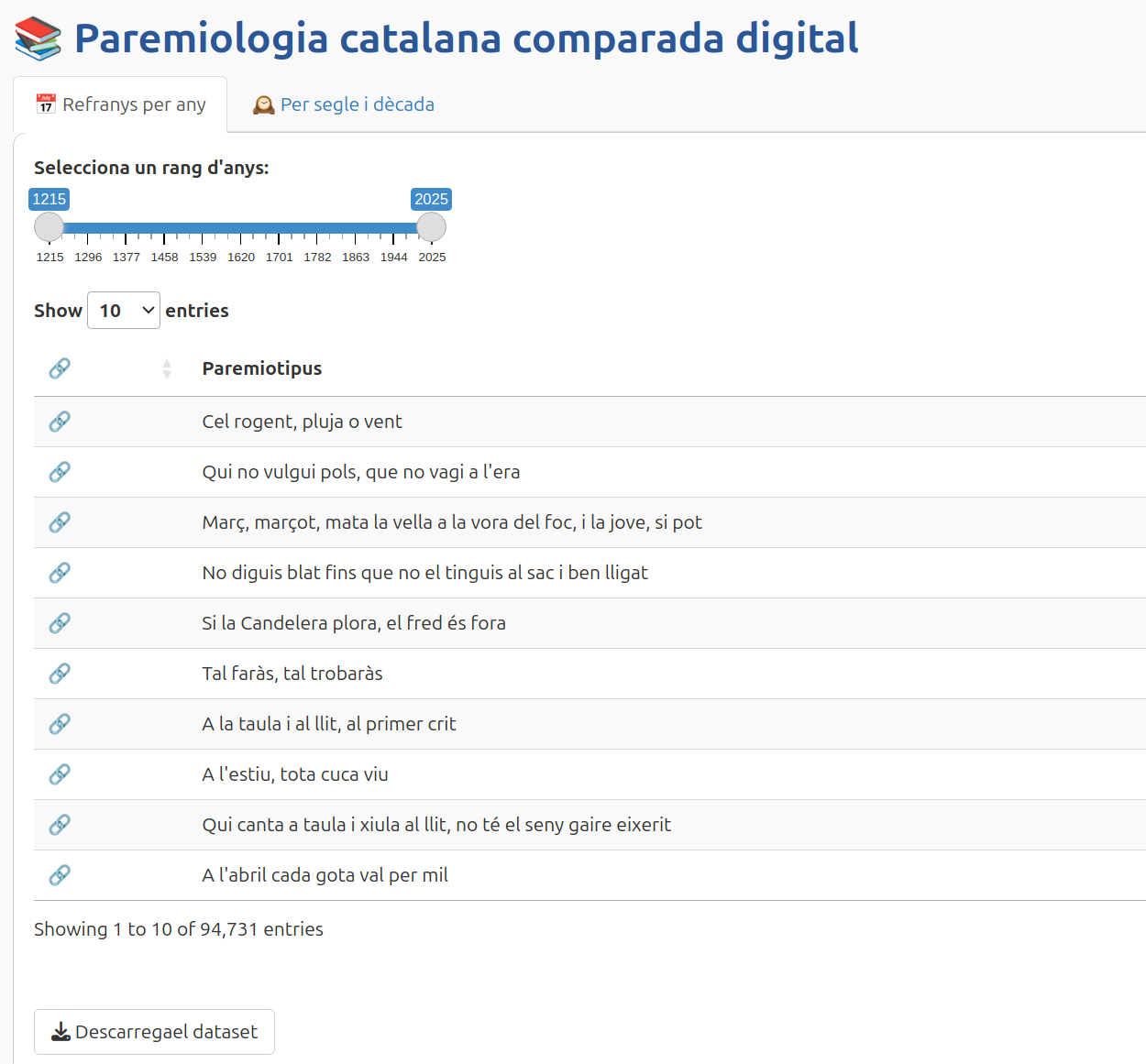Click the books logo in page title
This screenshot has height=1064, width=1146.
(x=39, y=38)
